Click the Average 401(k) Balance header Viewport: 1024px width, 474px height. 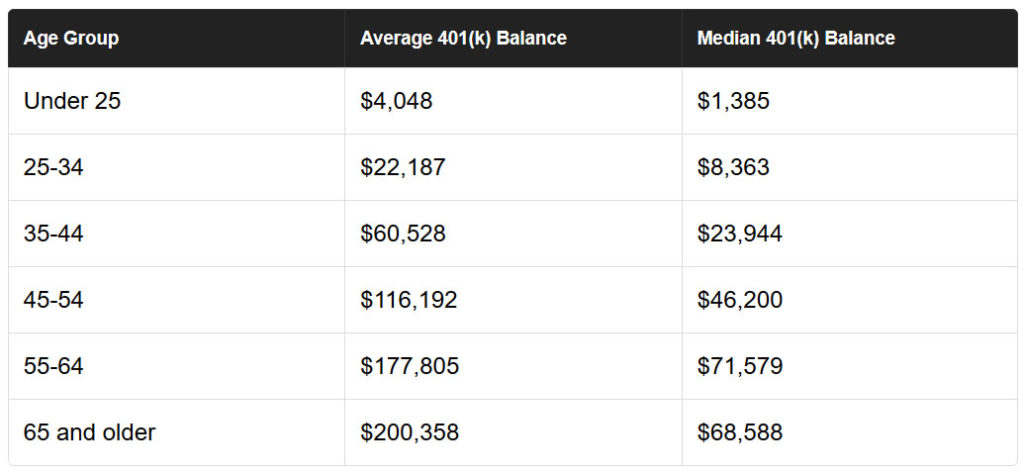pos(463,39)
